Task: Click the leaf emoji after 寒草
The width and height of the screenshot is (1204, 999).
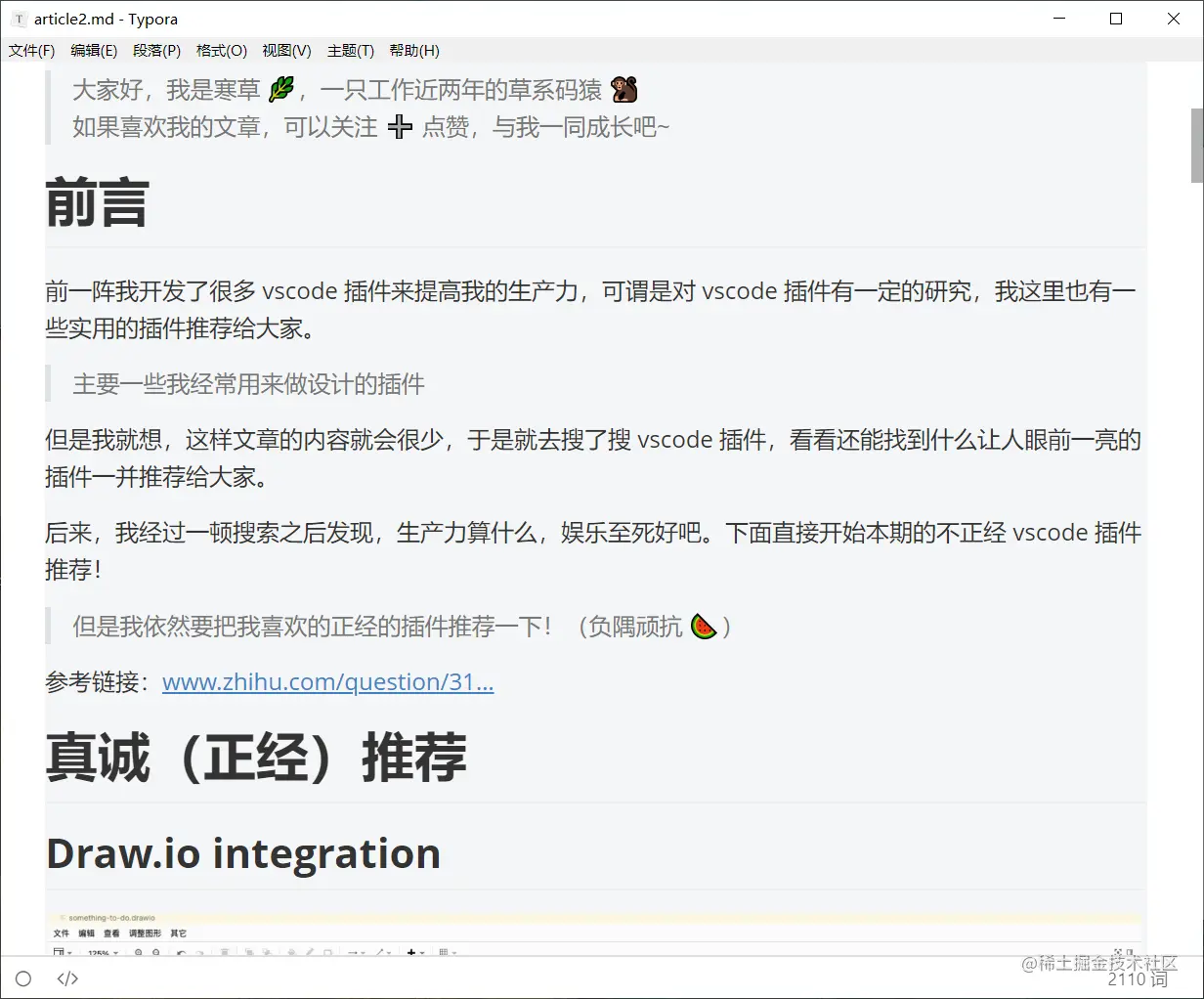Action: coord(281,90)
